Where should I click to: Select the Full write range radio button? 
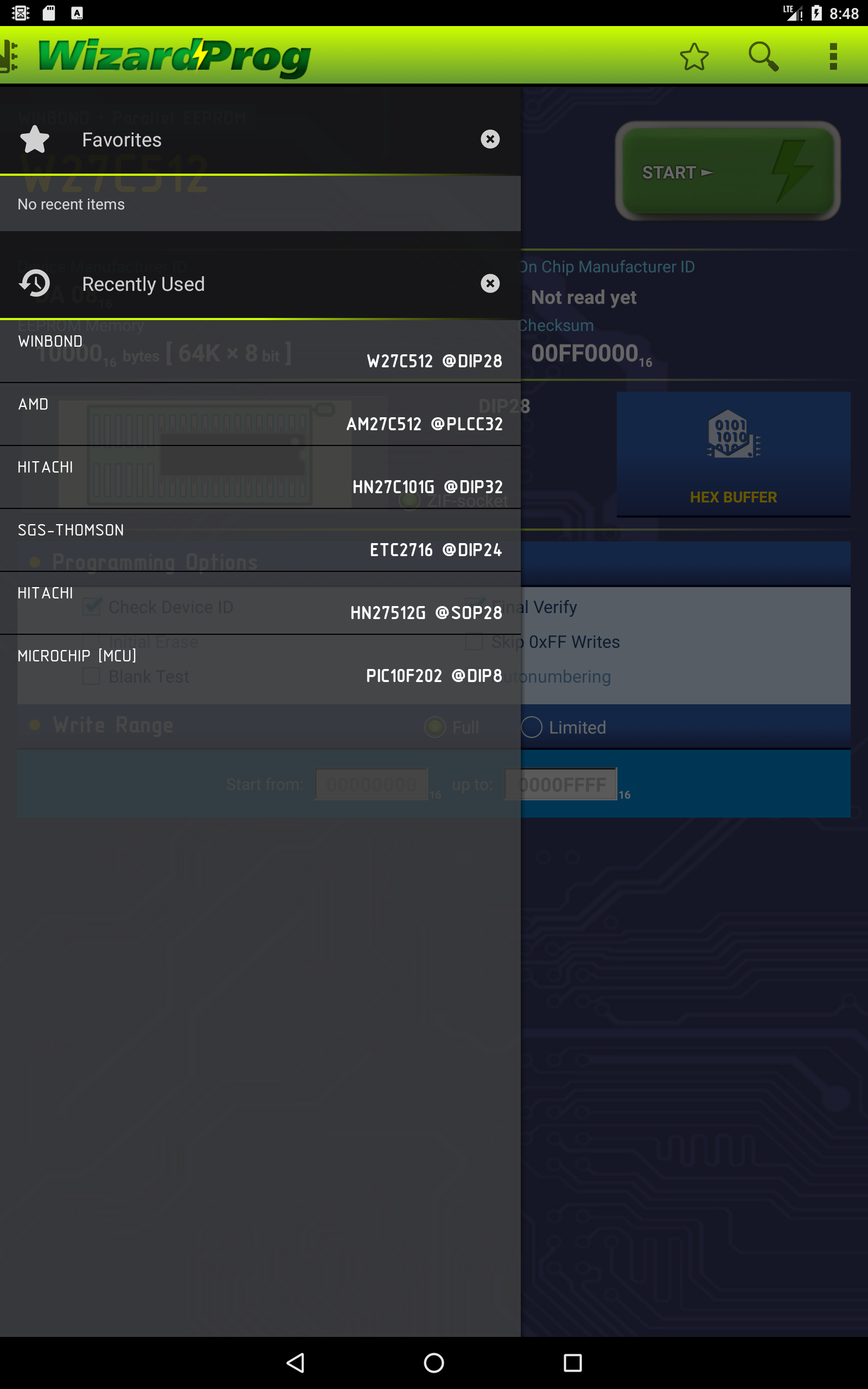[x=435, y=727]
